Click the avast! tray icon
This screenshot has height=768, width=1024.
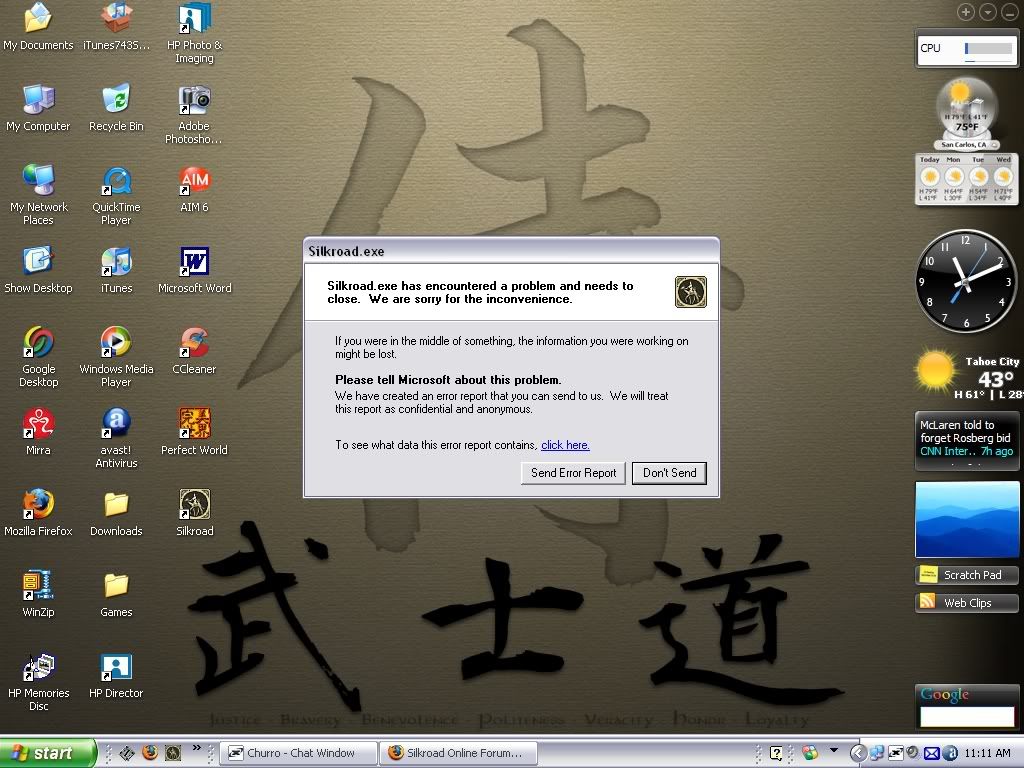949,753
